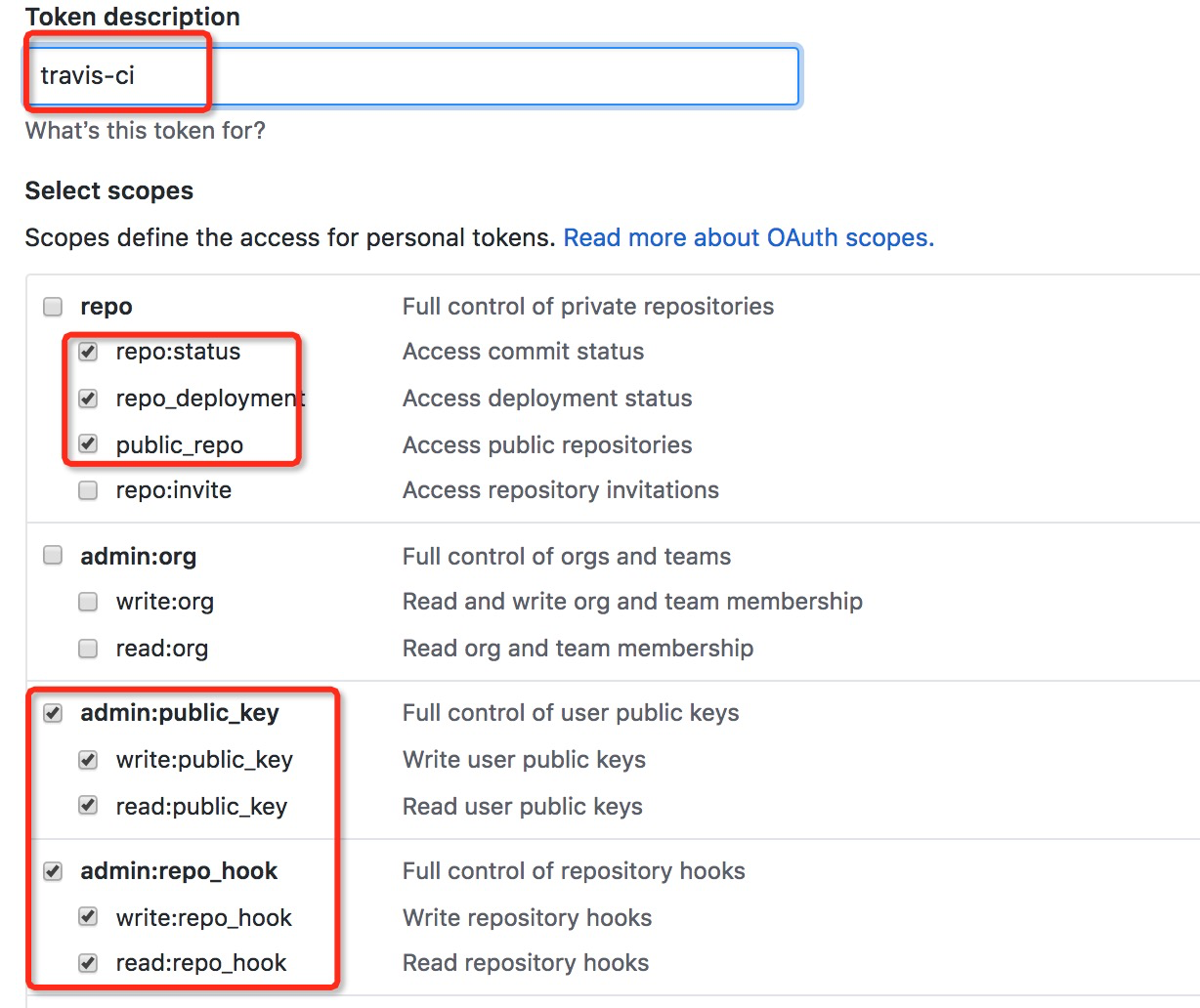This screenshot has width=1200, height=1008.
Task: Click the 'Read repository hooks' text
Action: pyautogui.click(x=526, y=963)
